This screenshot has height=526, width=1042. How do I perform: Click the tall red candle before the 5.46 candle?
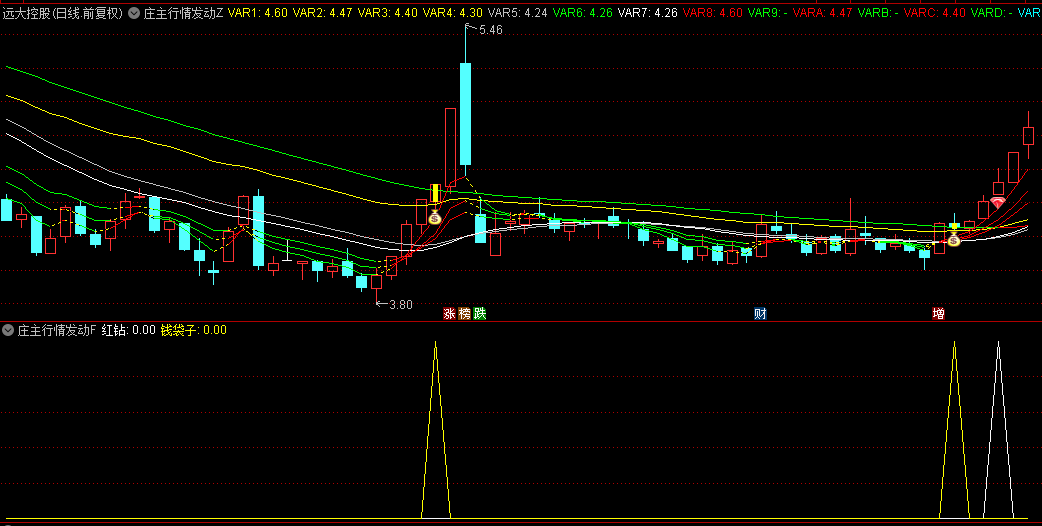451,149
